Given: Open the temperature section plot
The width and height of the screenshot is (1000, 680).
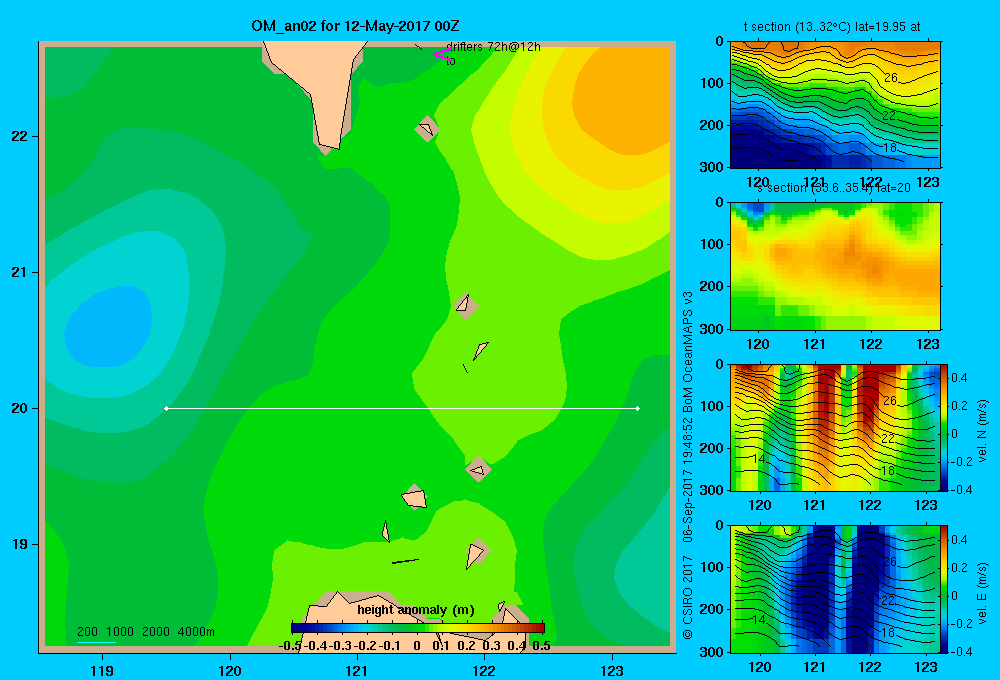Looking at the screenshot, I should [x=835, y=105].
